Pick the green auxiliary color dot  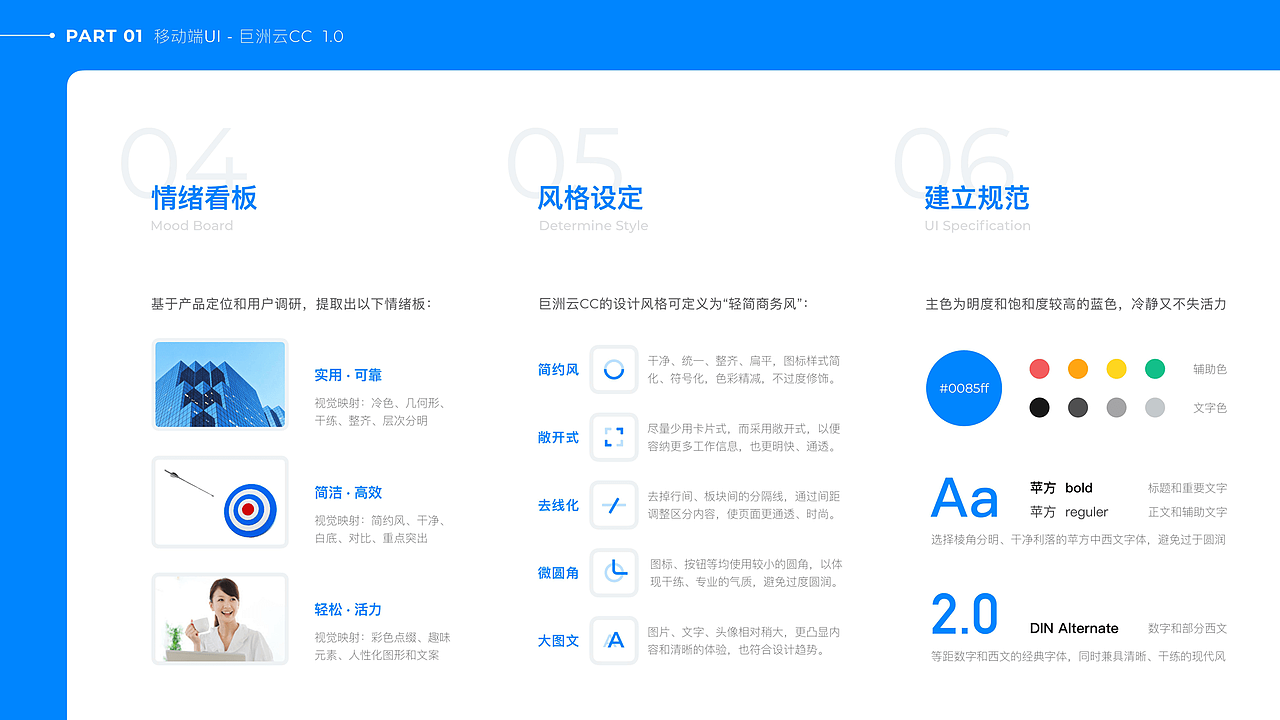pyautogui.click(x=1155, y=369)
